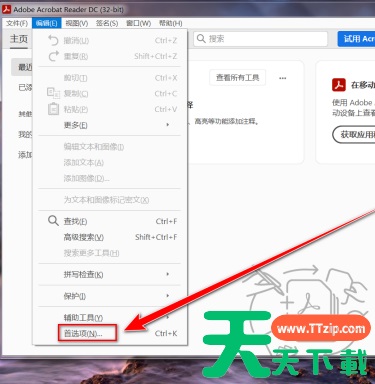This screenshot has width=375, height=384.
Task: Click the Ctrl+V shortcut label
Action: click(166, 109)
